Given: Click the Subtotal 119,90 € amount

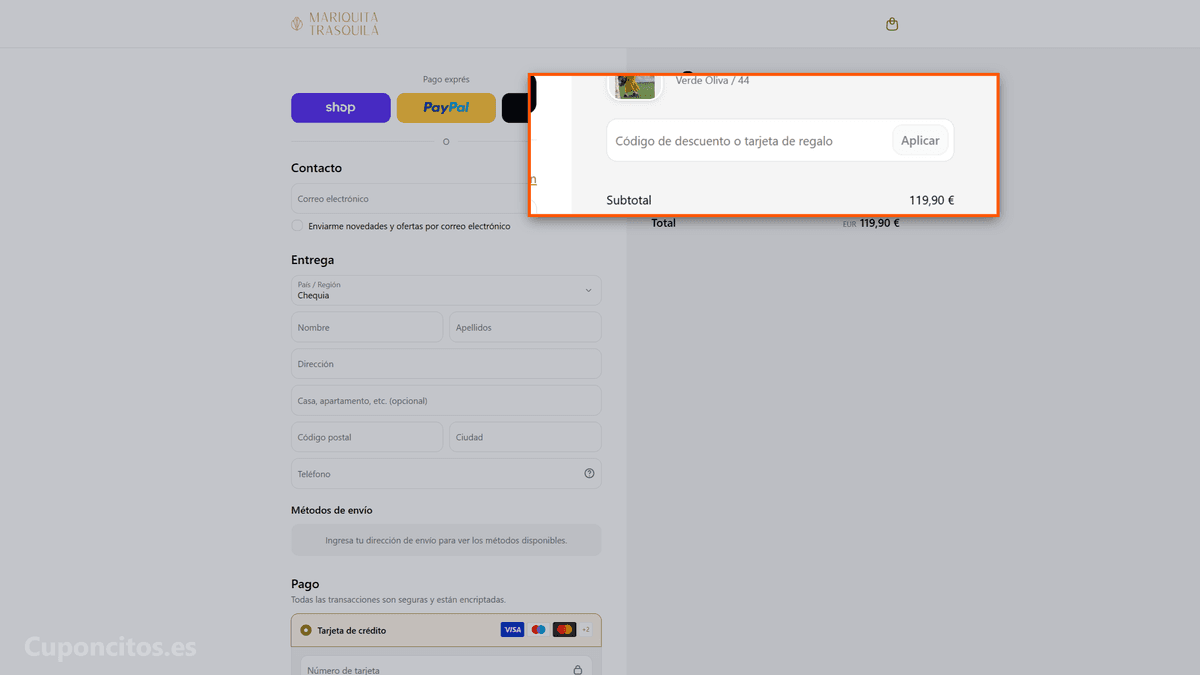Looking at the screenshot, I should tap(931, 200).
